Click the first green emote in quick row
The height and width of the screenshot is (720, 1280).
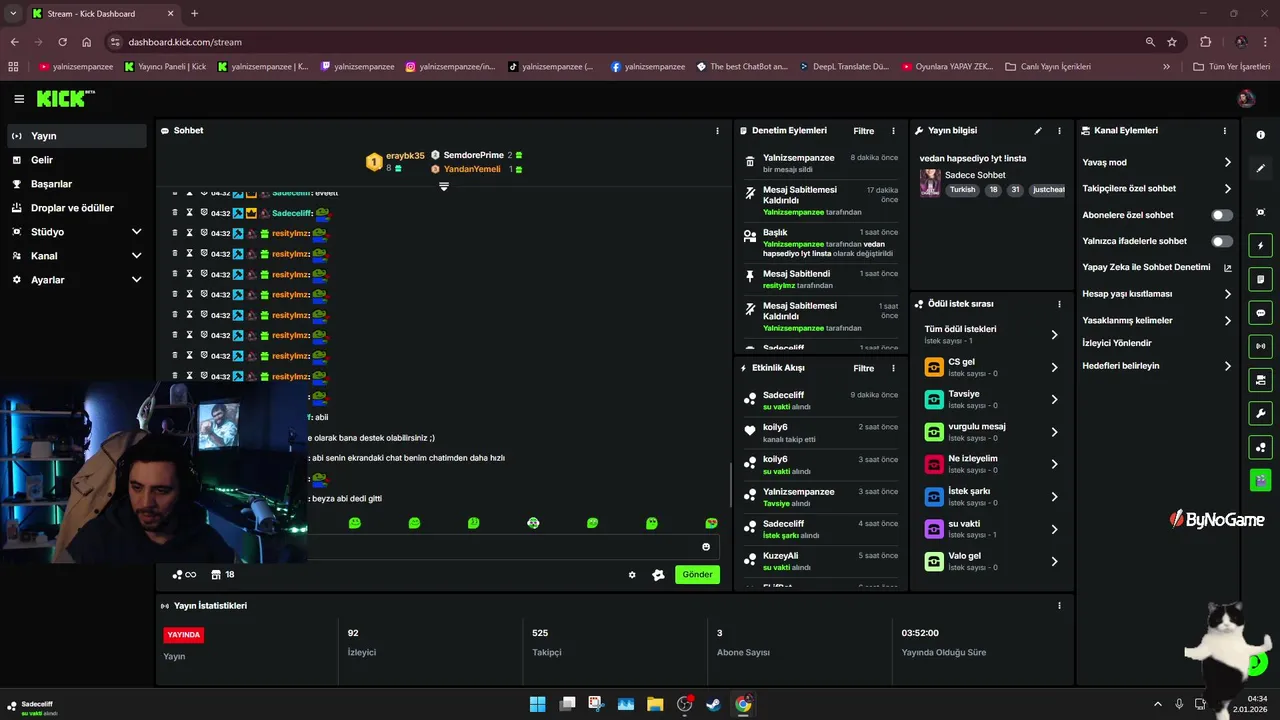pos(354,523)
